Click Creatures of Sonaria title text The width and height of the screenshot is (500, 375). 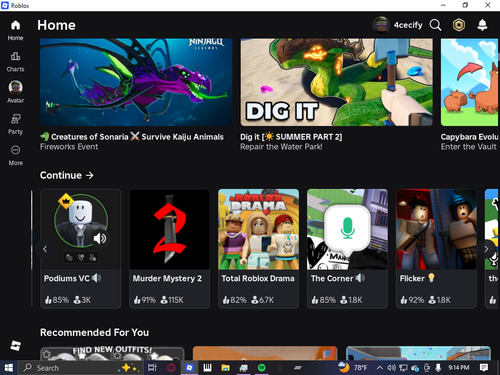[132, 137]
